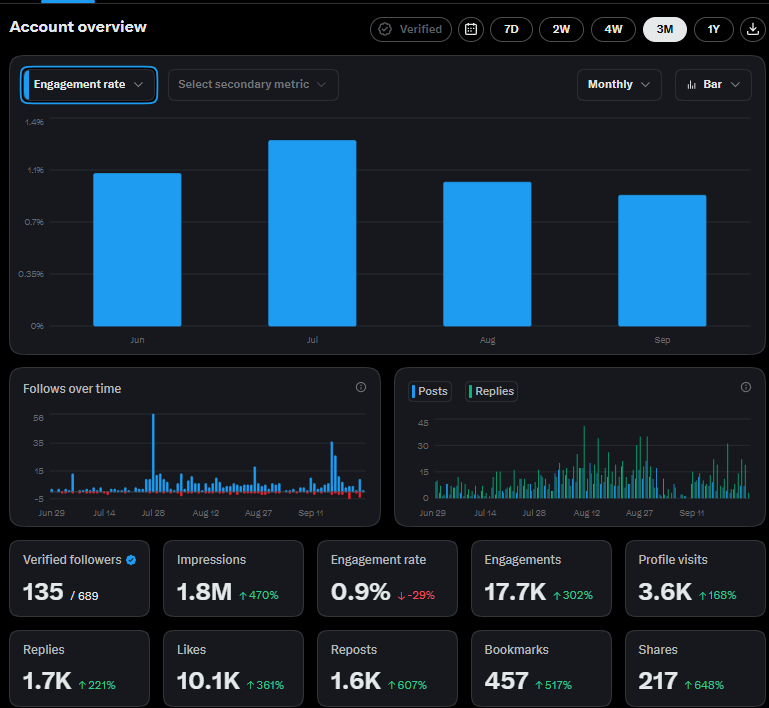This screenshot has height=708, width=769.
Task: Click the download data icon
Action: tap(753, 29)
